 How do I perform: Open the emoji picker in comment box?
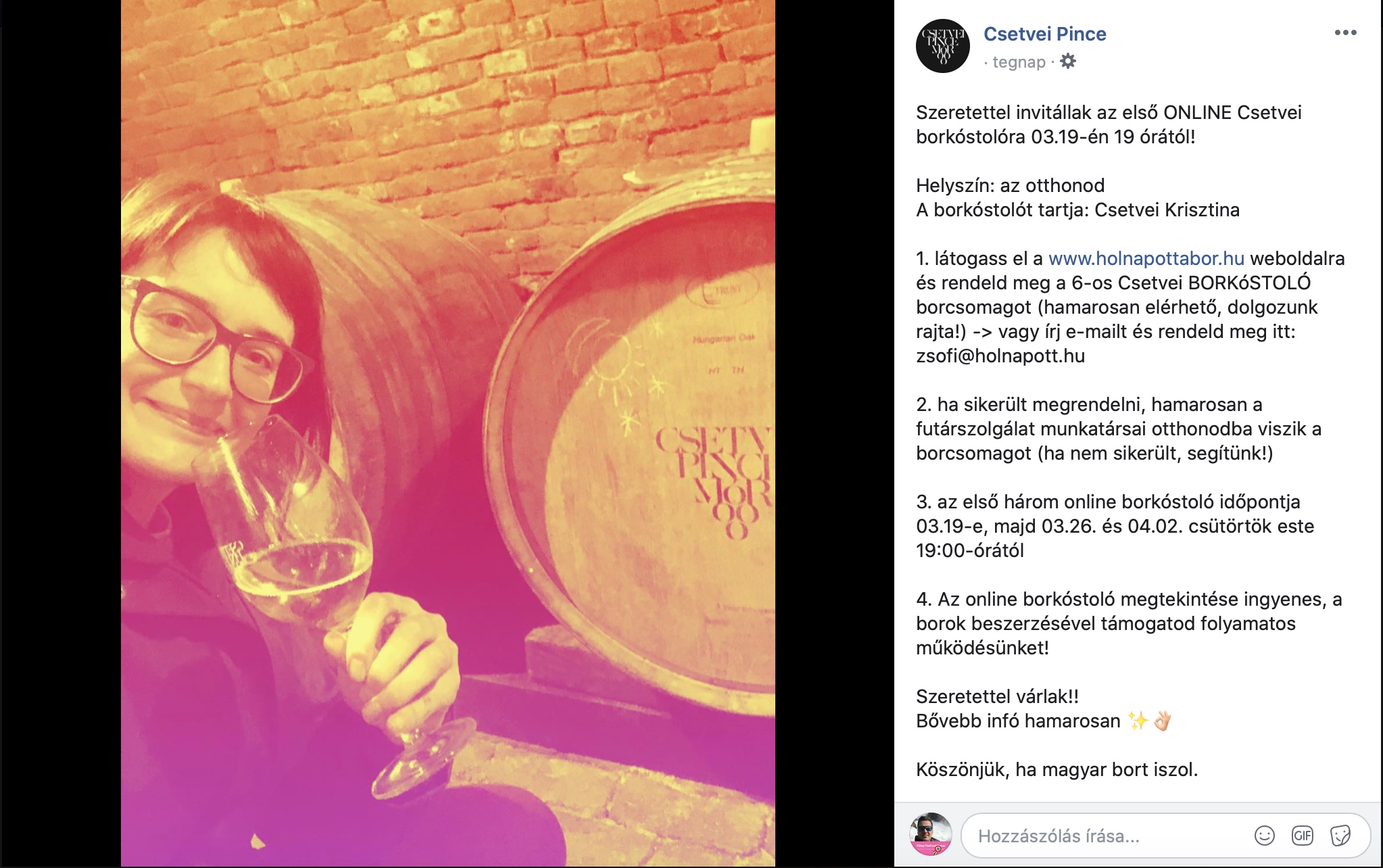click(1264, 836)
